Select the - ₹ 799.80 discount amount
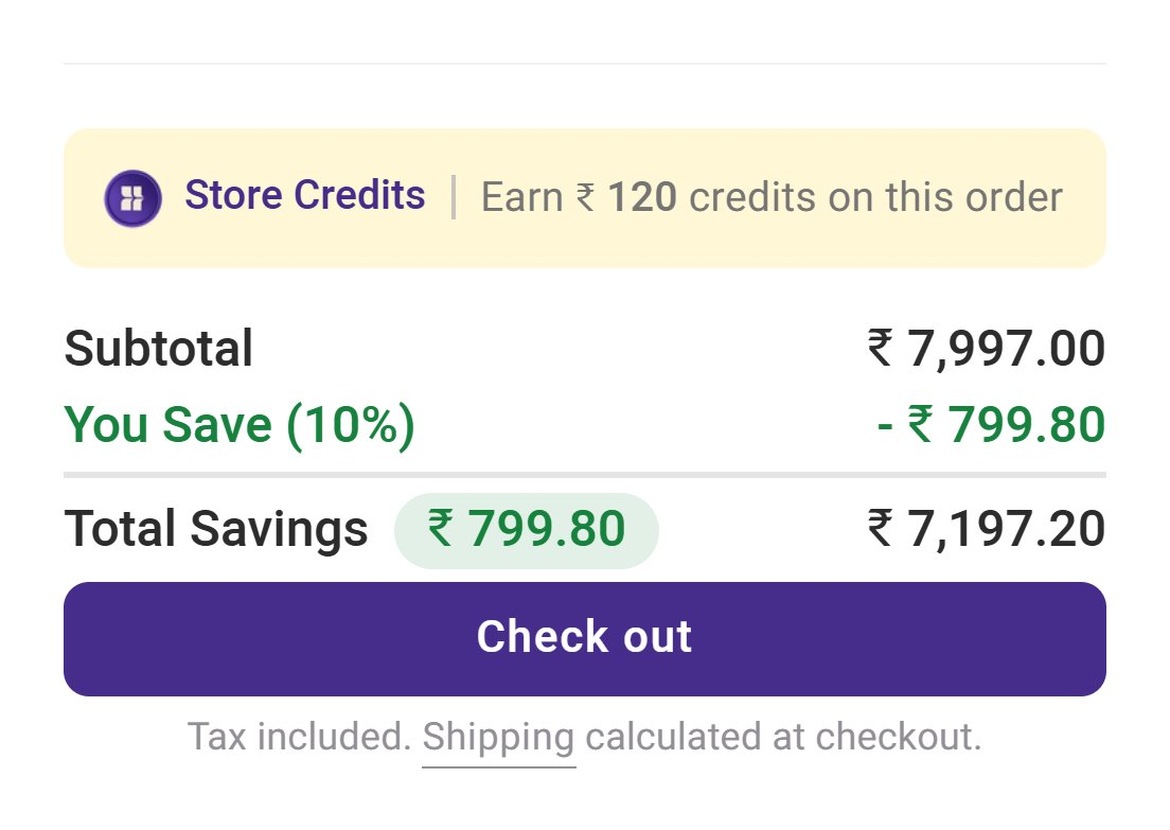 point(992,425)
